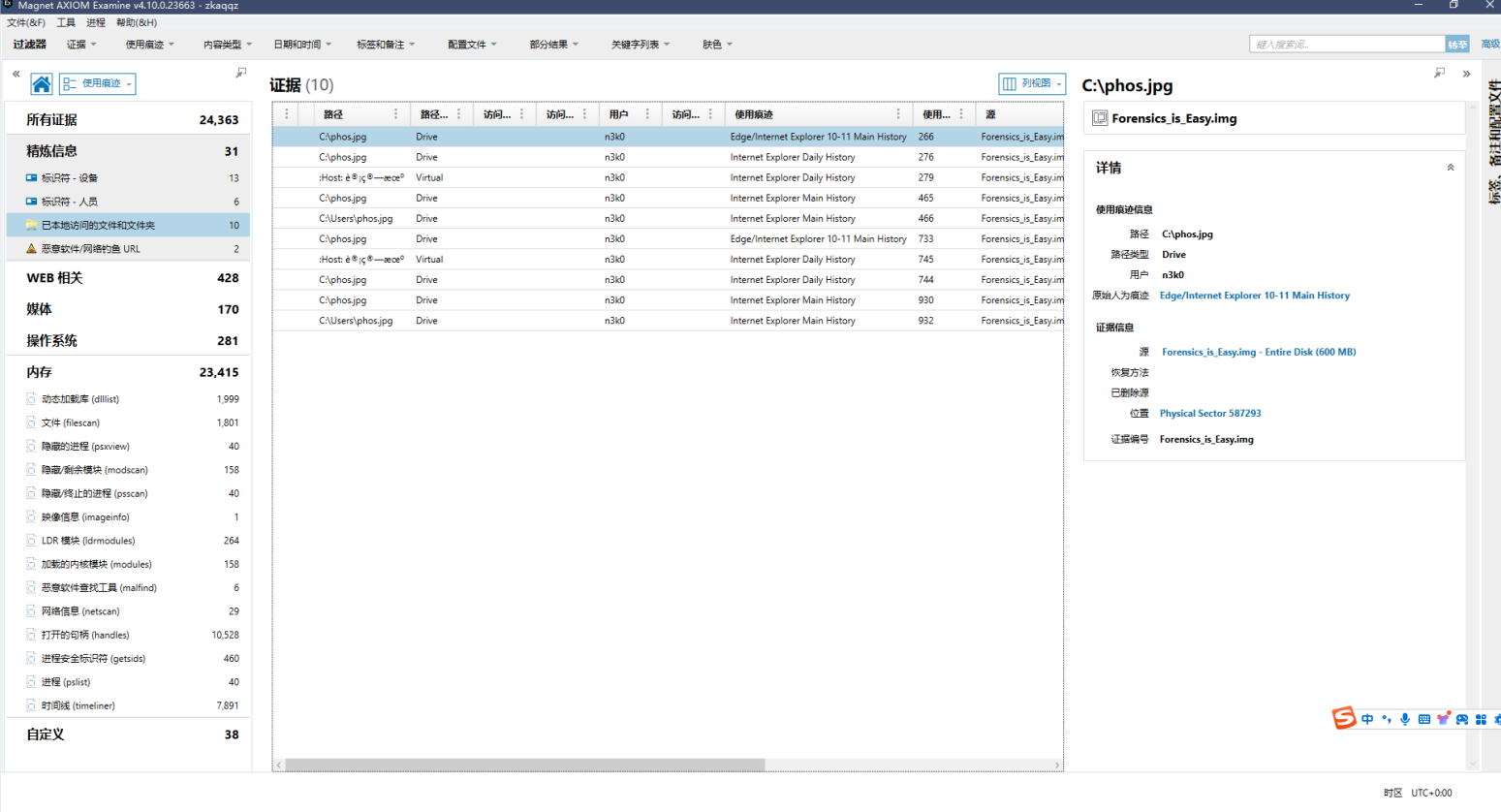Screen dimensions: 1501x812
Task: Click the Home icon in the navigation pane
Action: (x=41, y=84)
